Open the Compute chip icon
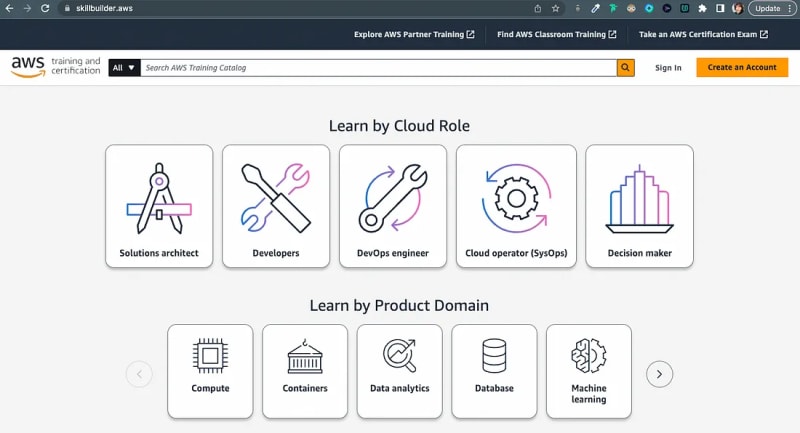 click(x=210, y=355)
